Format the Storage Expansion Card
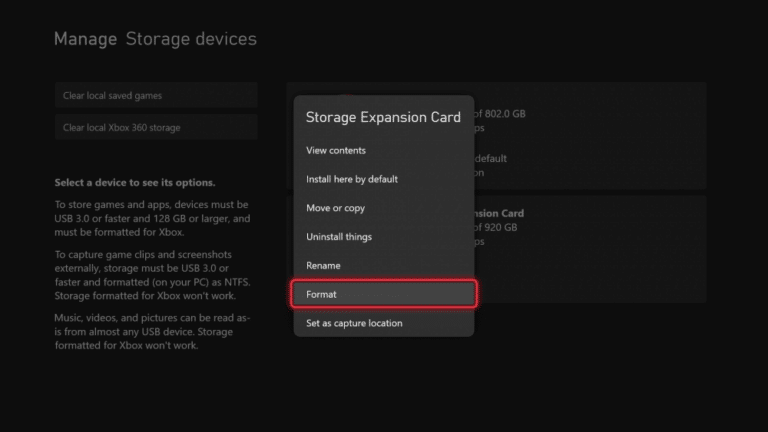Viewport: 768px width, 432px height. point(384,294)
